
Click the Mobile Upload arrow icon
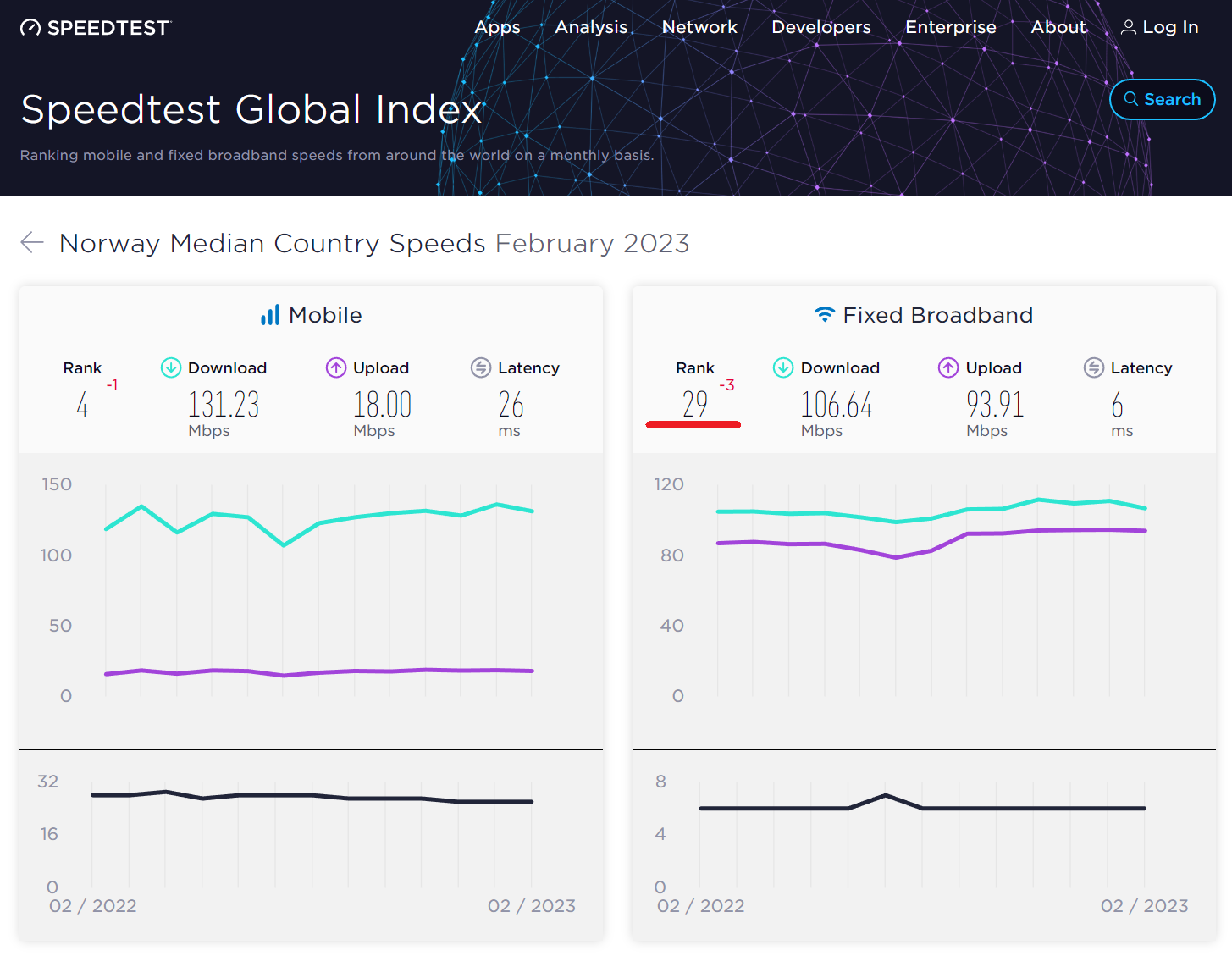(336, 367)
